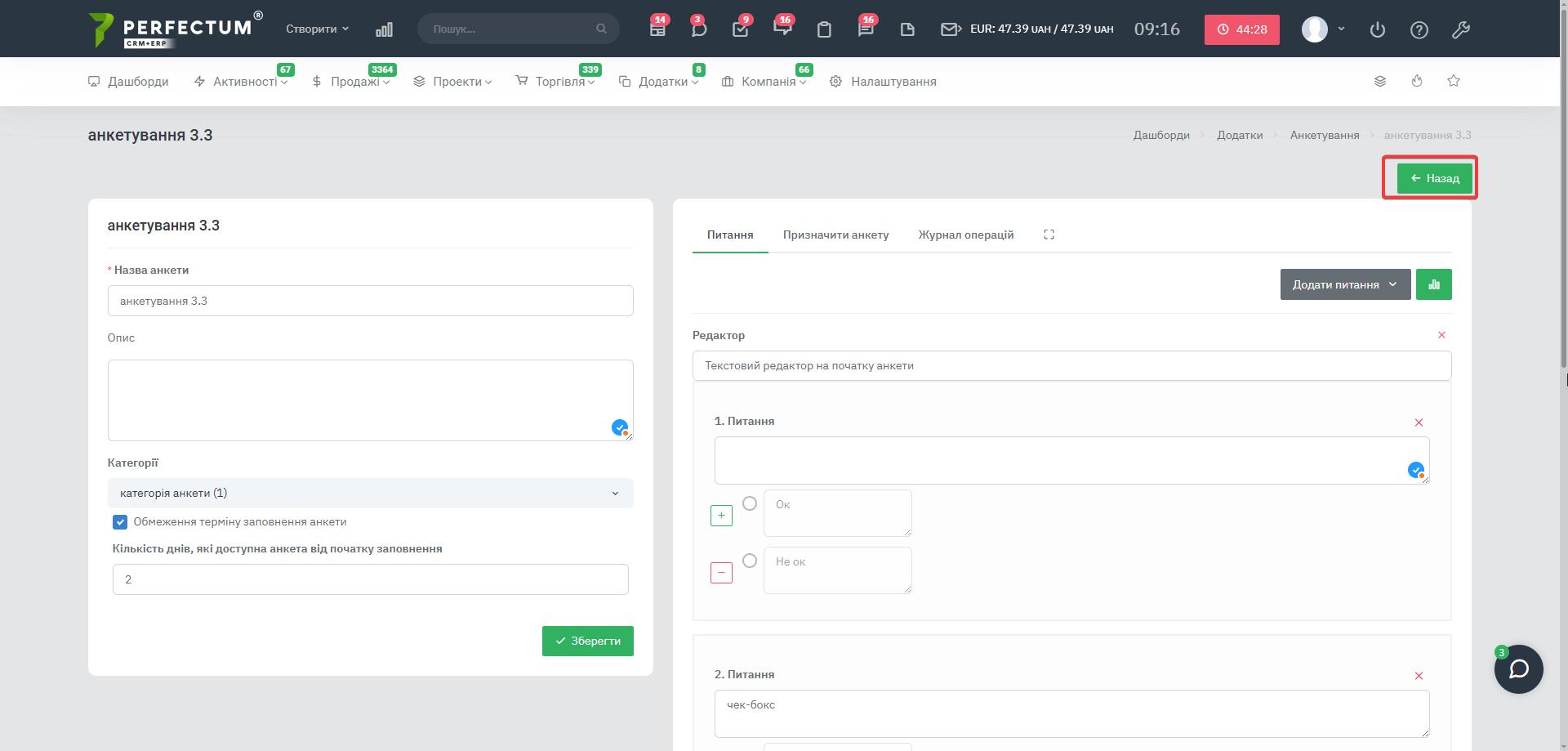Viewport: 1568px width, 751px height.
Task: Click the 'Назва анкети' input field
Action: coord(370,301)
